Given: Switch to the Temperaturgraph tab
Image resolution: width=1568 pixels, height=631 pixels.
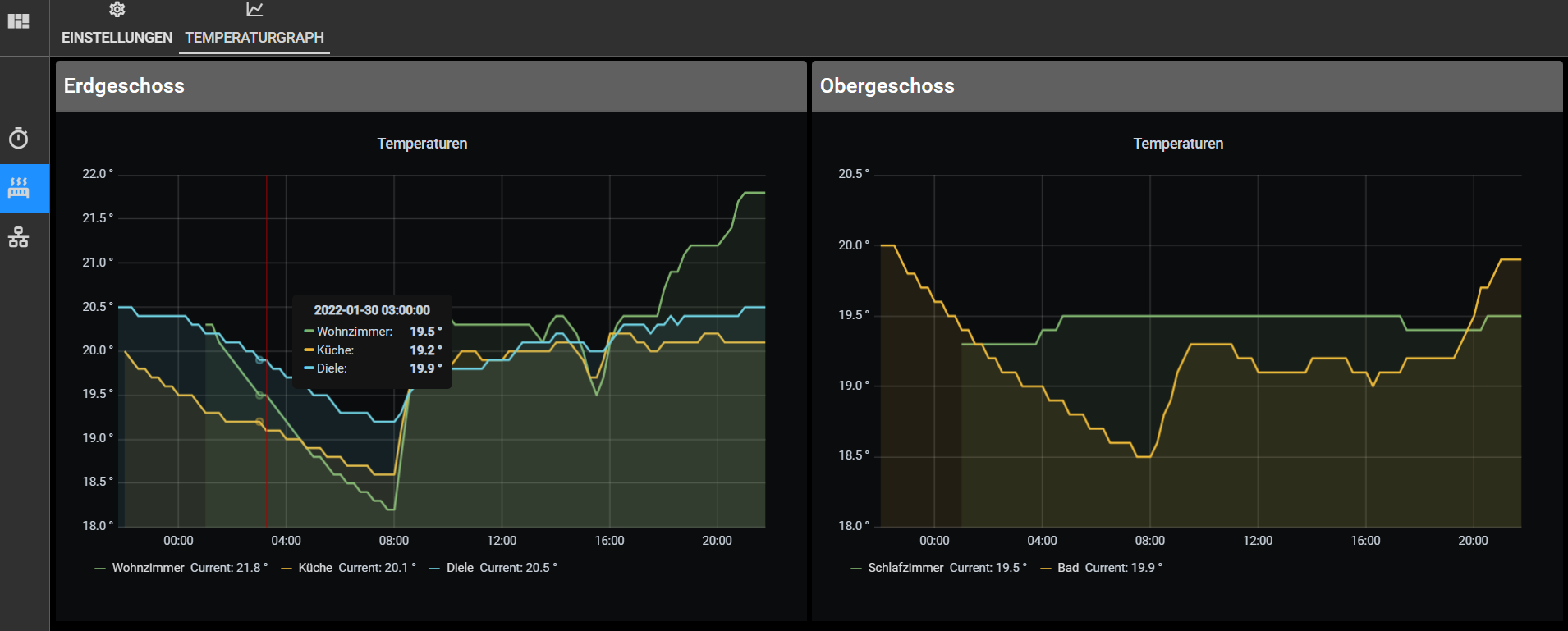Looking at the screenshot, I should coord(254,38).
